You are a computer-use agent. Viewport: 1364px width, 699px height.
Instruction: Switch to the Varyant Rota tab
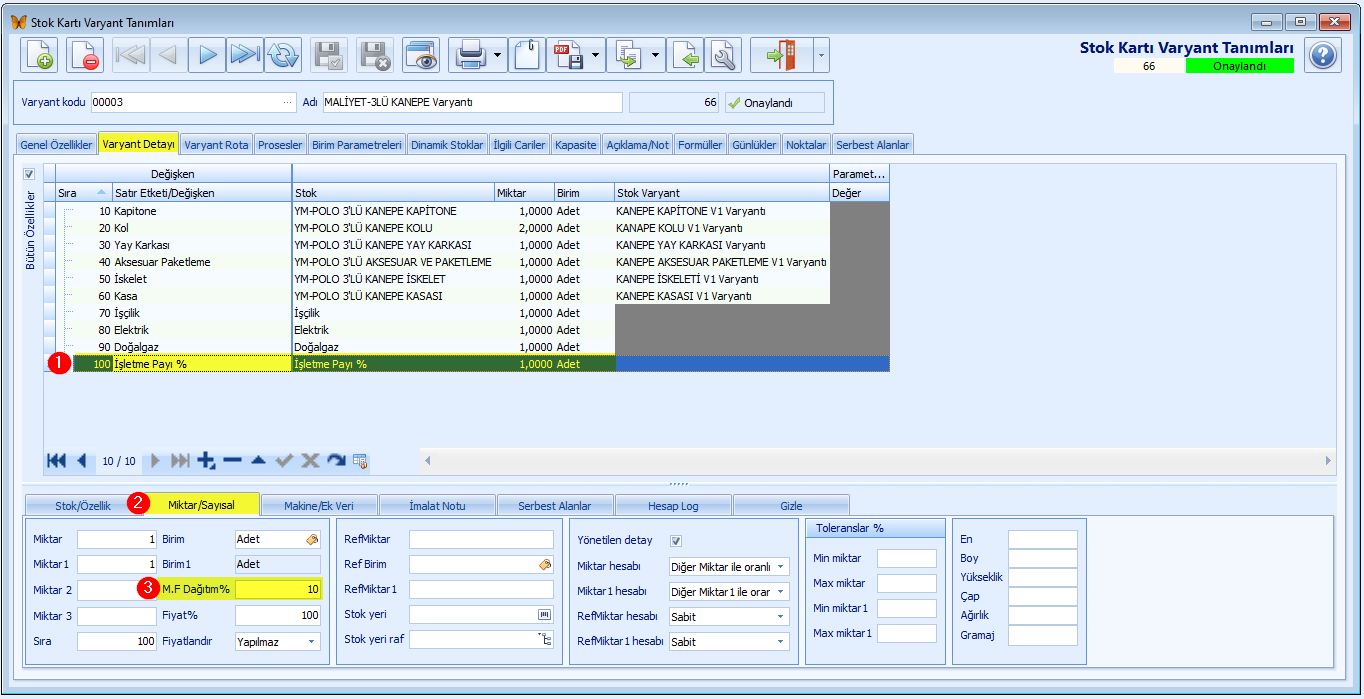216,145
